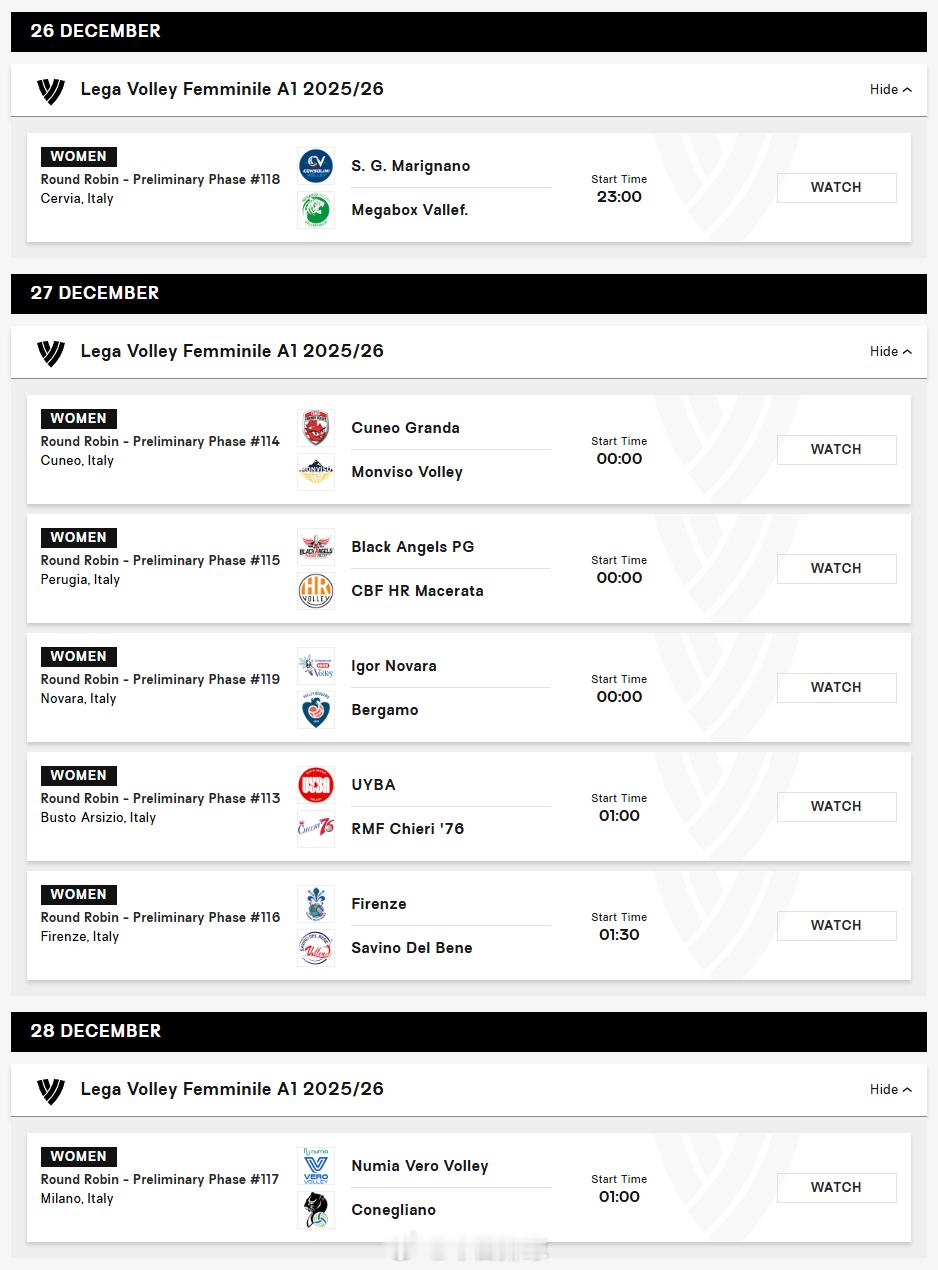Watch the Numia Vero Volley vs Conegliano match
Image resolution: width=938 pixels, height=1270 pixels.
point(836,1188)
